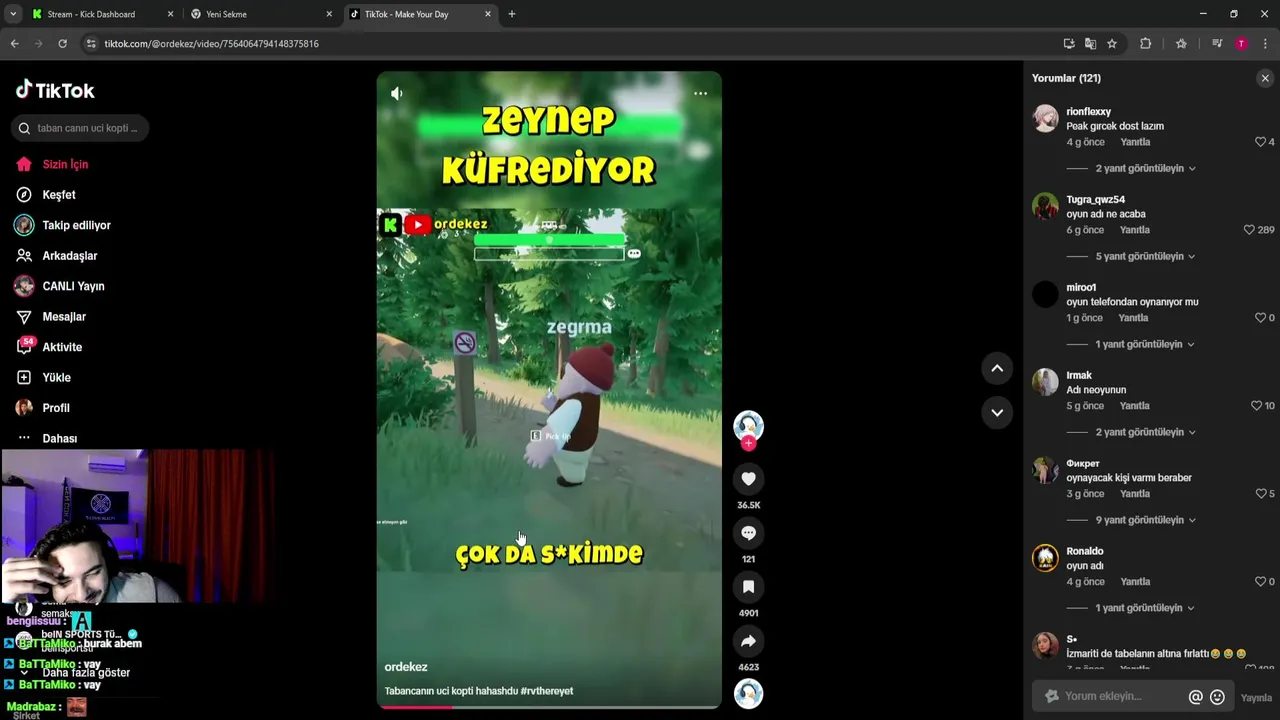Expand Daha fazla göster

[x=86, y=673]
